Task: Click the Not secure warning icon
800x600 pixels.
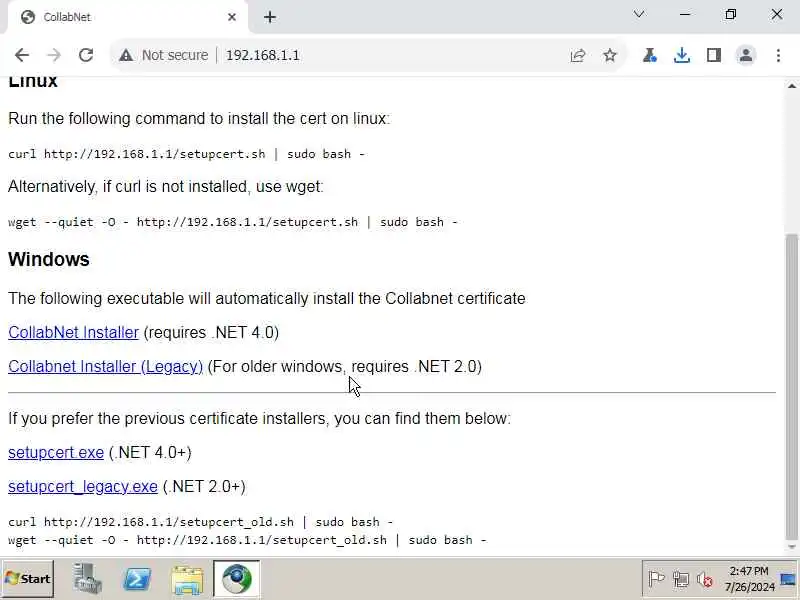Action: pos(126,55)
